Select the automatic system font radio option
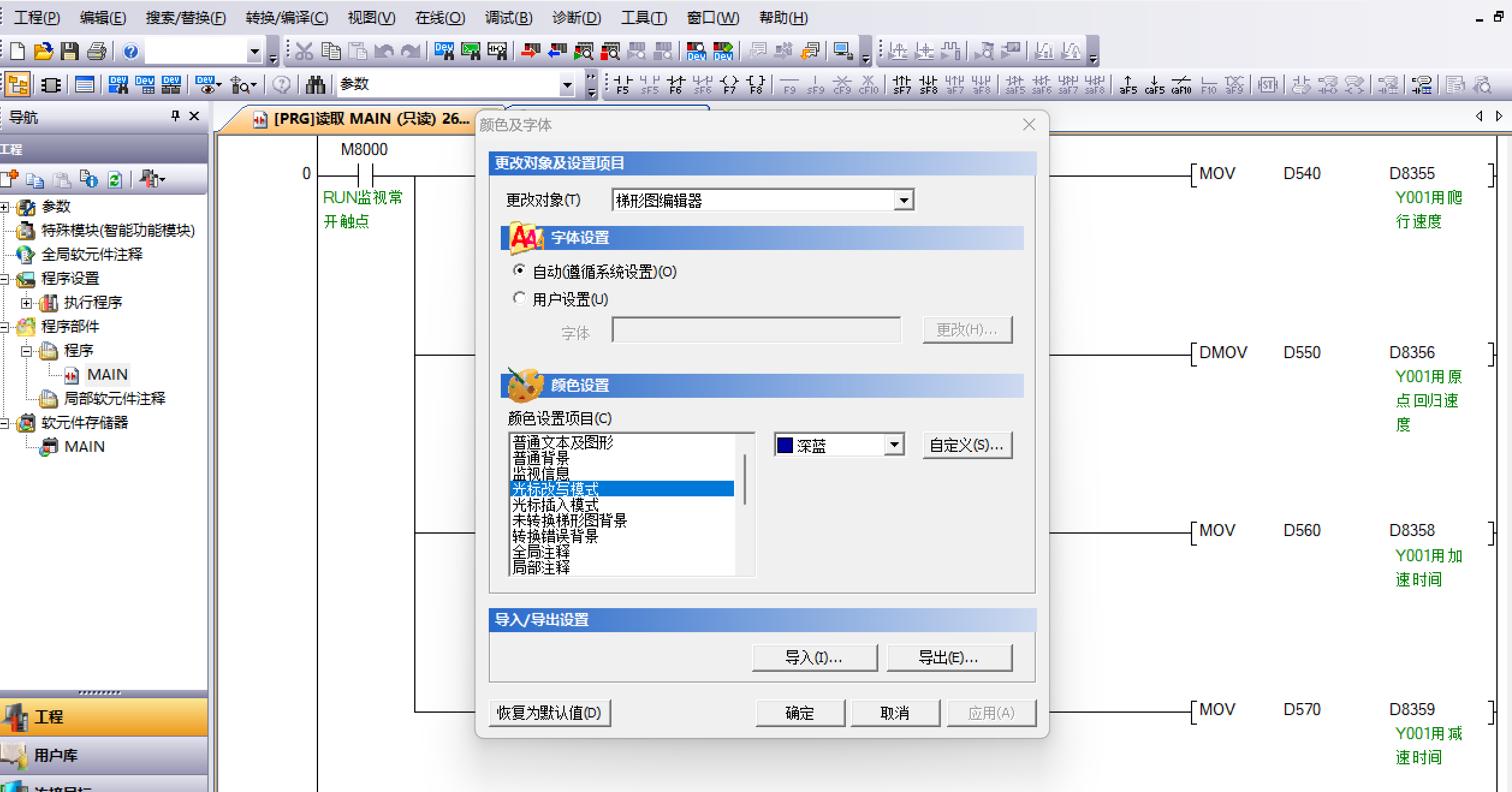The height and width of the screenshot is (792, 1512). [519, 271]
